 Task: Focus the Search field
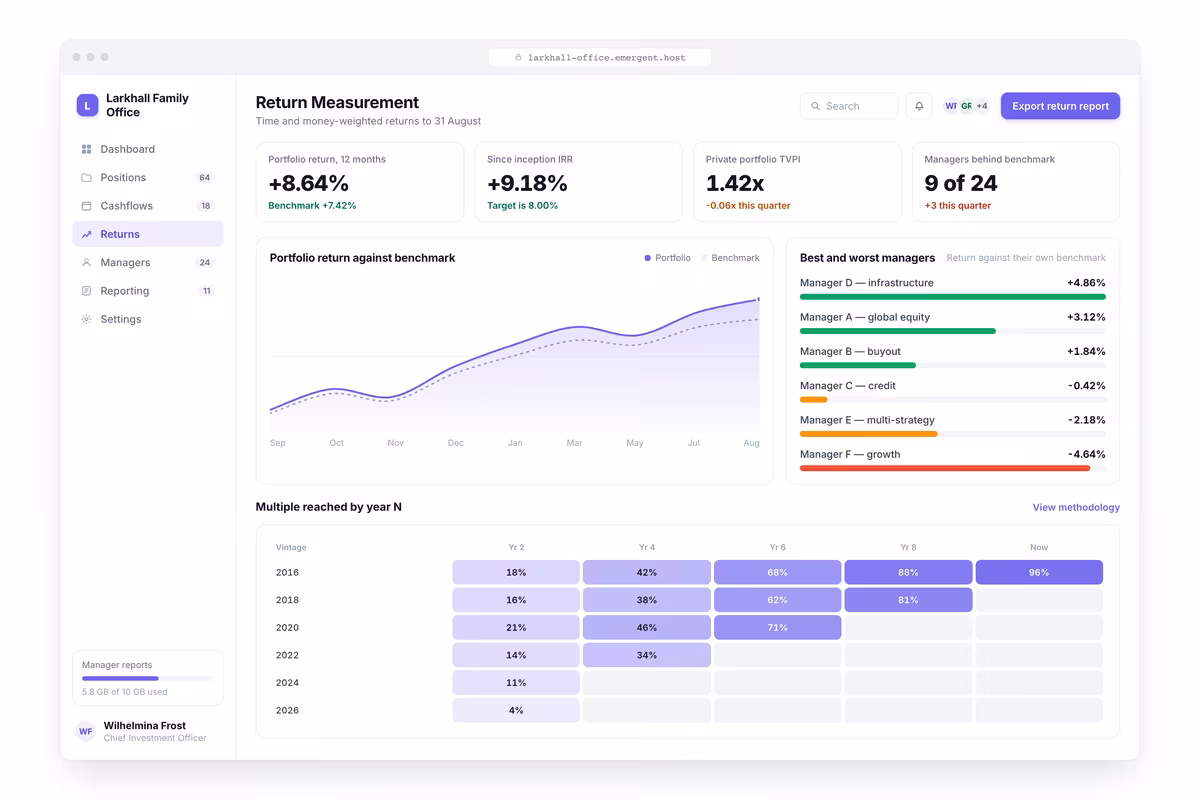tap(849, 106)
